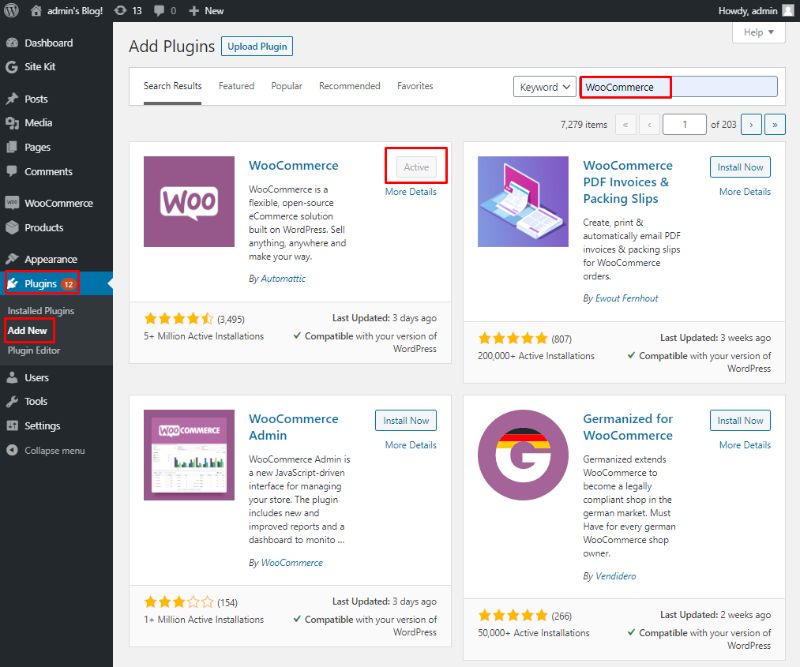This screenshot has width=800, height=667.
Task: Click the Products box icon
Action: 12,228
